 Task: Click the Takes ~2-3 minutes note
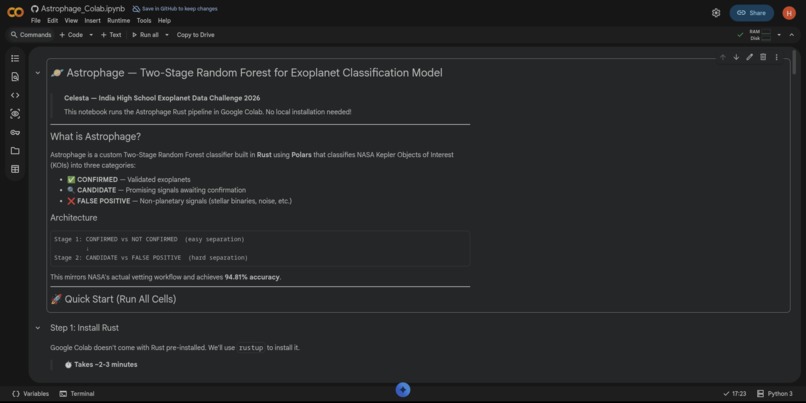101,364
